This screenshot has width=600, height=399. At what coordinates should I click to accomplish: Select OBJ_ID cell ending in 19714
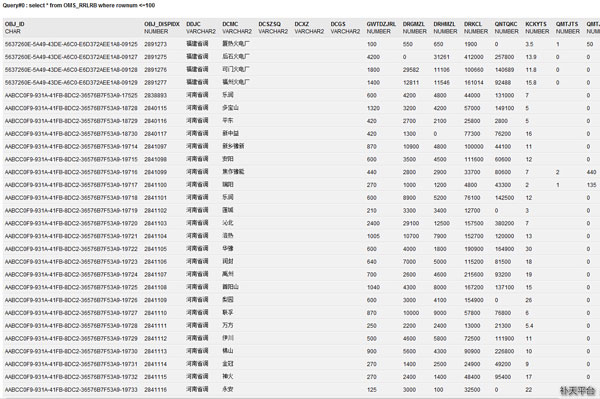pos(71,147)
